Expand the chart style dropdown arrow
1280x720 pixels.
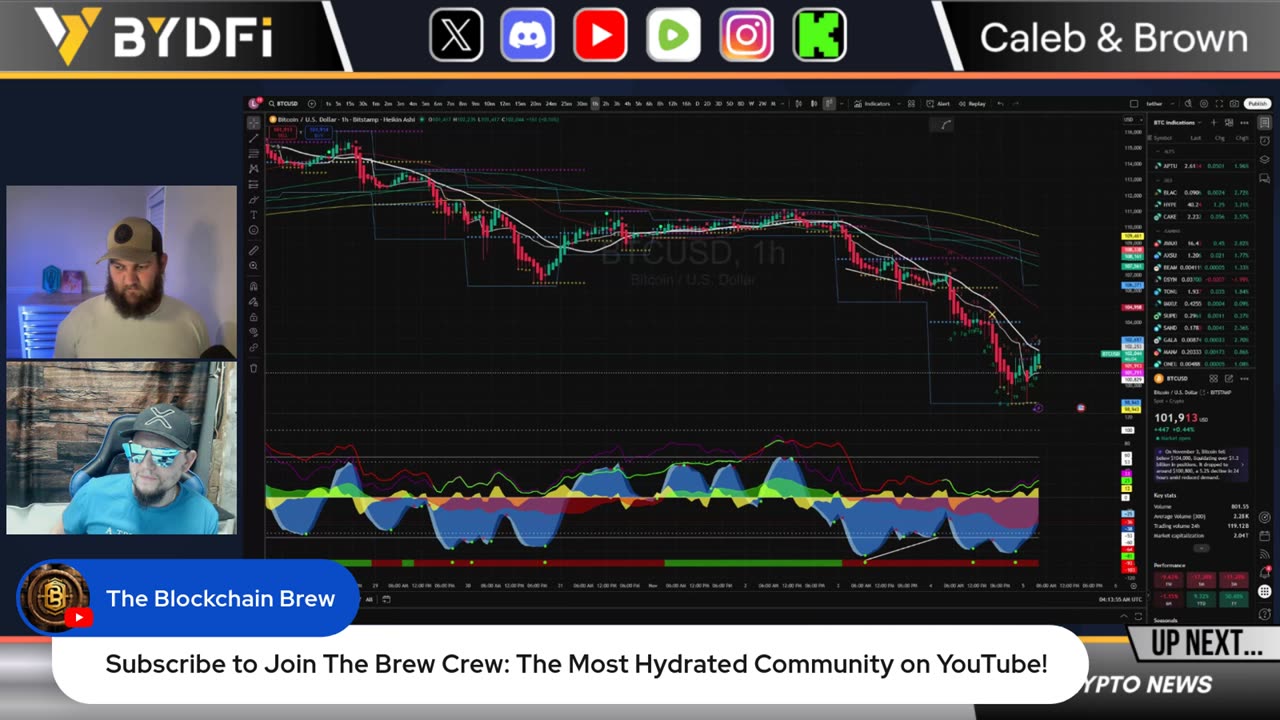click(x=842, y=103)
